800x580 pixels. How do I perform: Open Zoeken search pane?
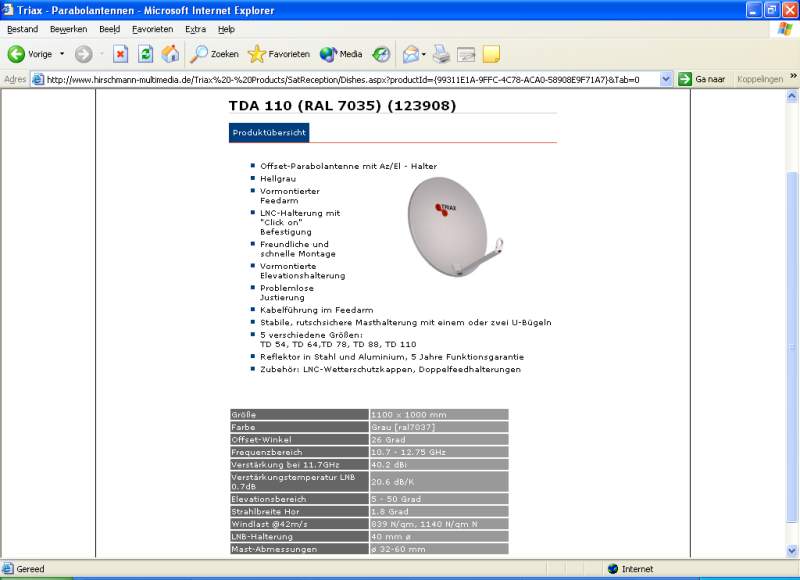tap(214, 54)
